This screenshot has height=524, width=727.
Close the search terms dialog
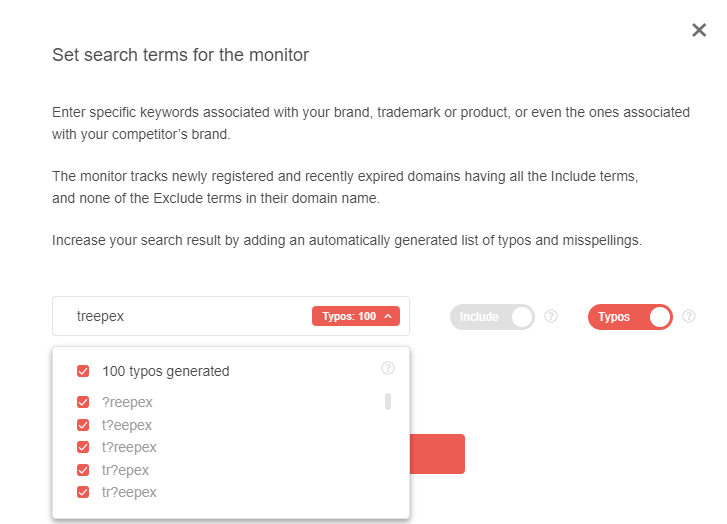[699, 30]
